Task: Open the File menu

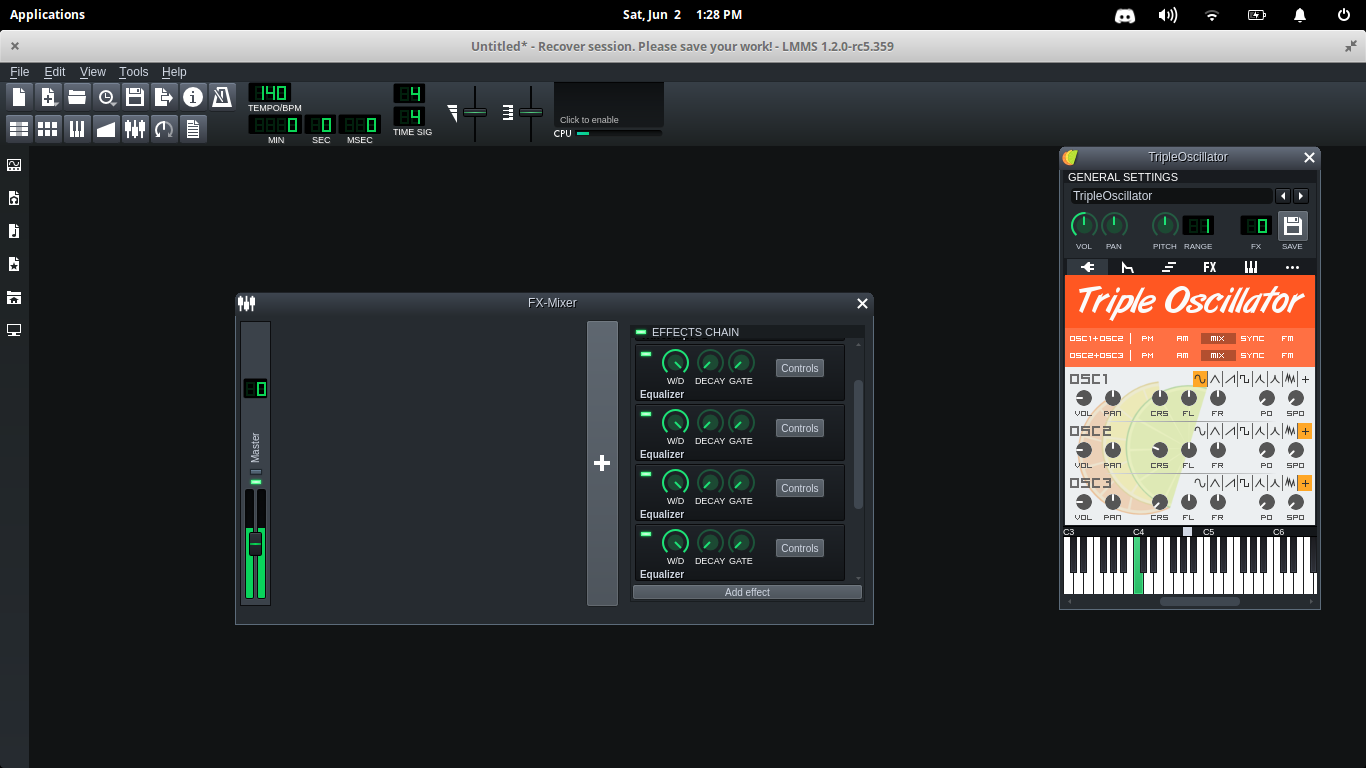Action: 20,72
